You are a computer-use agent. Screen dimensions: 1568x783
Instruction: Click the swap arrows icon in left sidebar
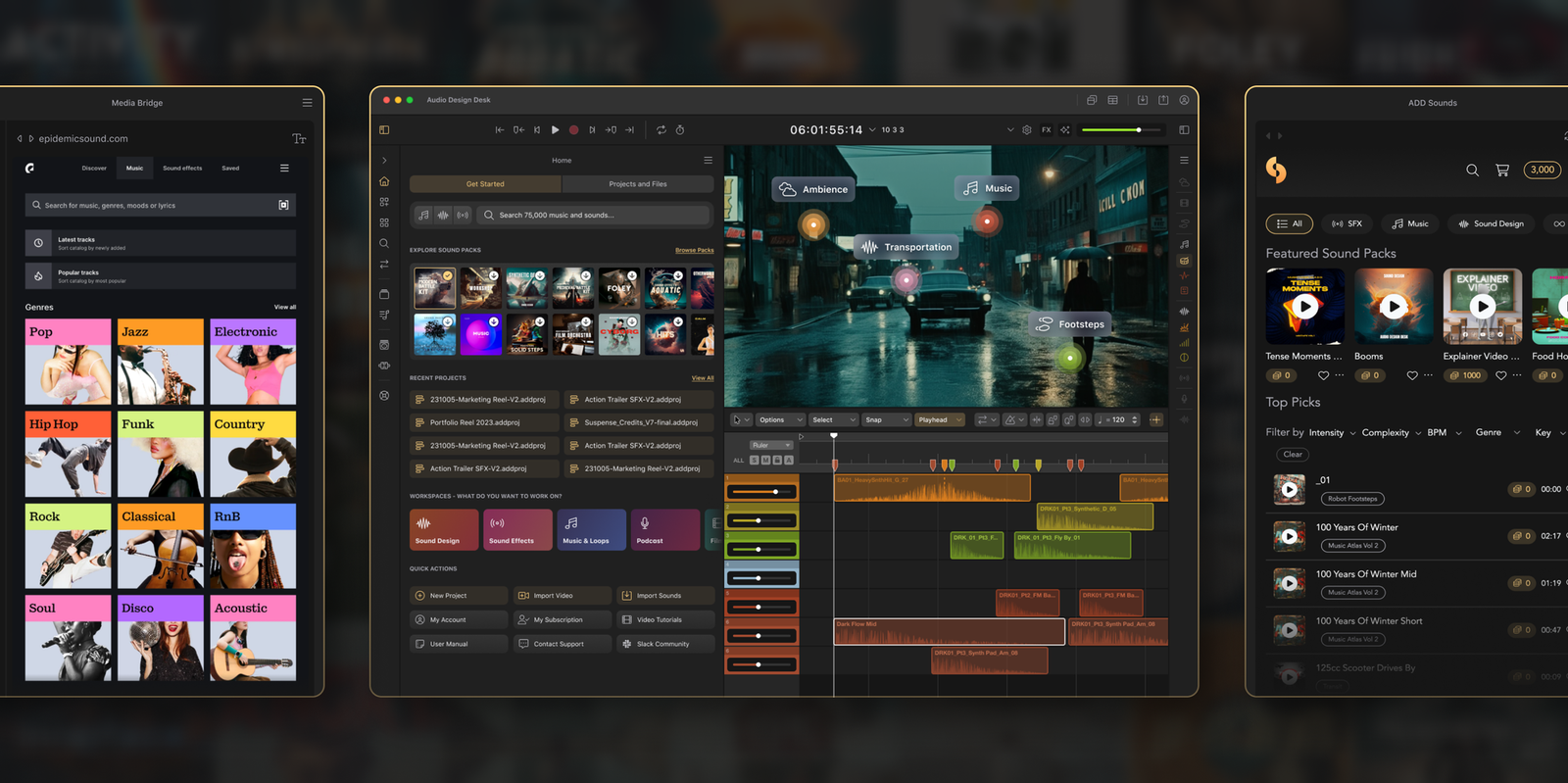pyautogui.click(x=384, y=264)
